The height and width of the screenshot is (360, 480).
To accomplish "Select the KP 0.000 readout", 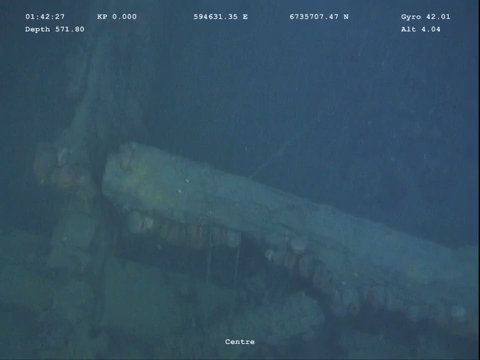I will 117,17.
